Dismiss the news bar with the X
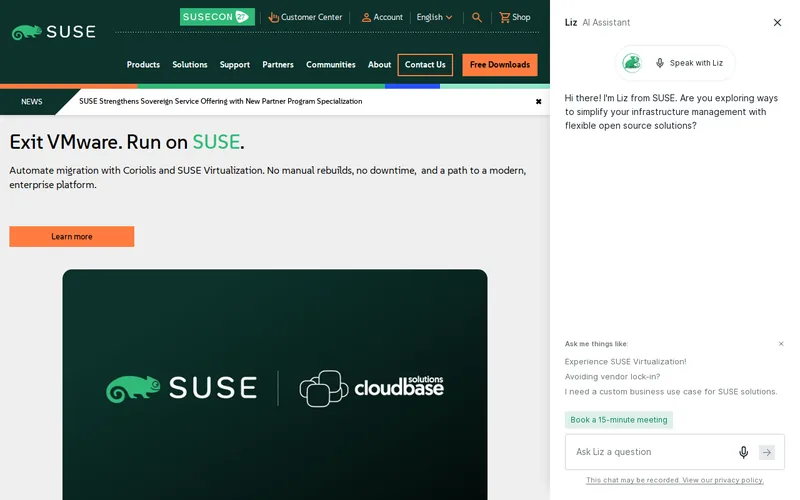The height and width of the screenshot is (500, 800). (x=538, y=102)
